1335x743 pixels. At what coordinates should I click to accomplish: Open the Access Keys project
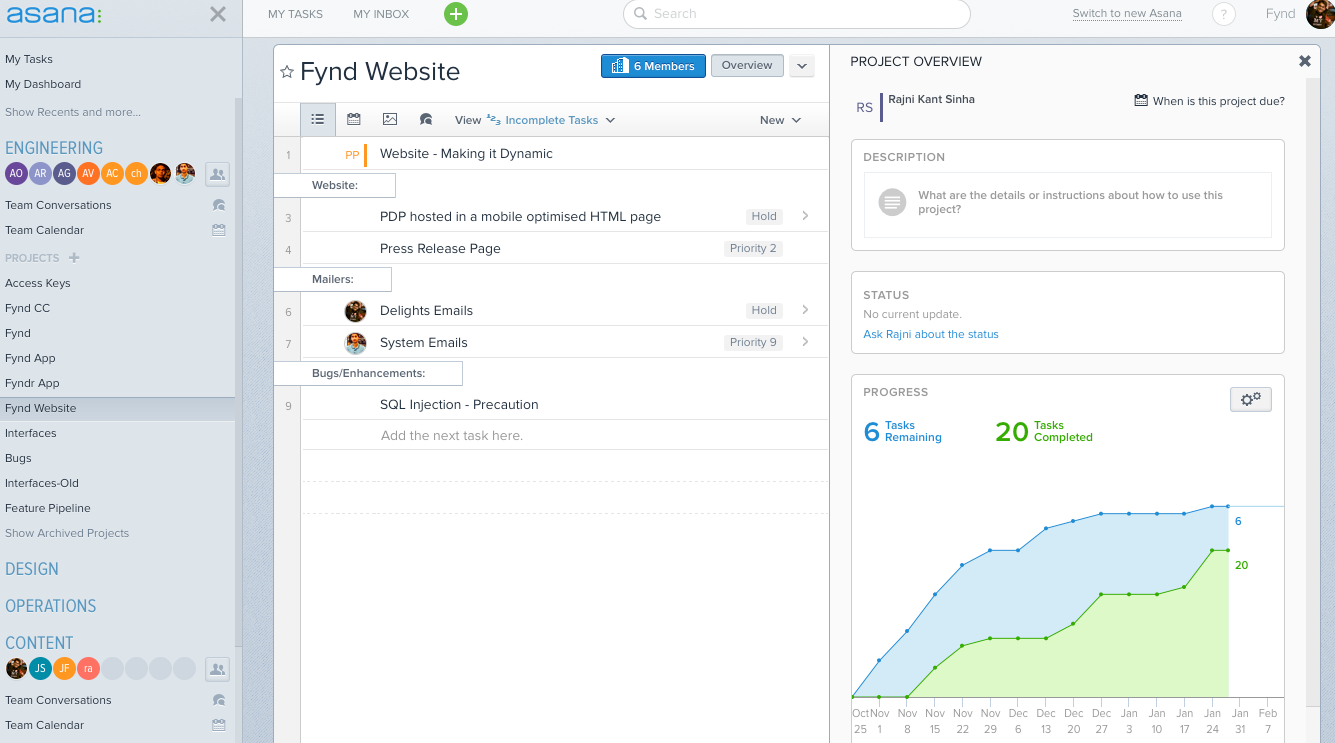[38, 283]
